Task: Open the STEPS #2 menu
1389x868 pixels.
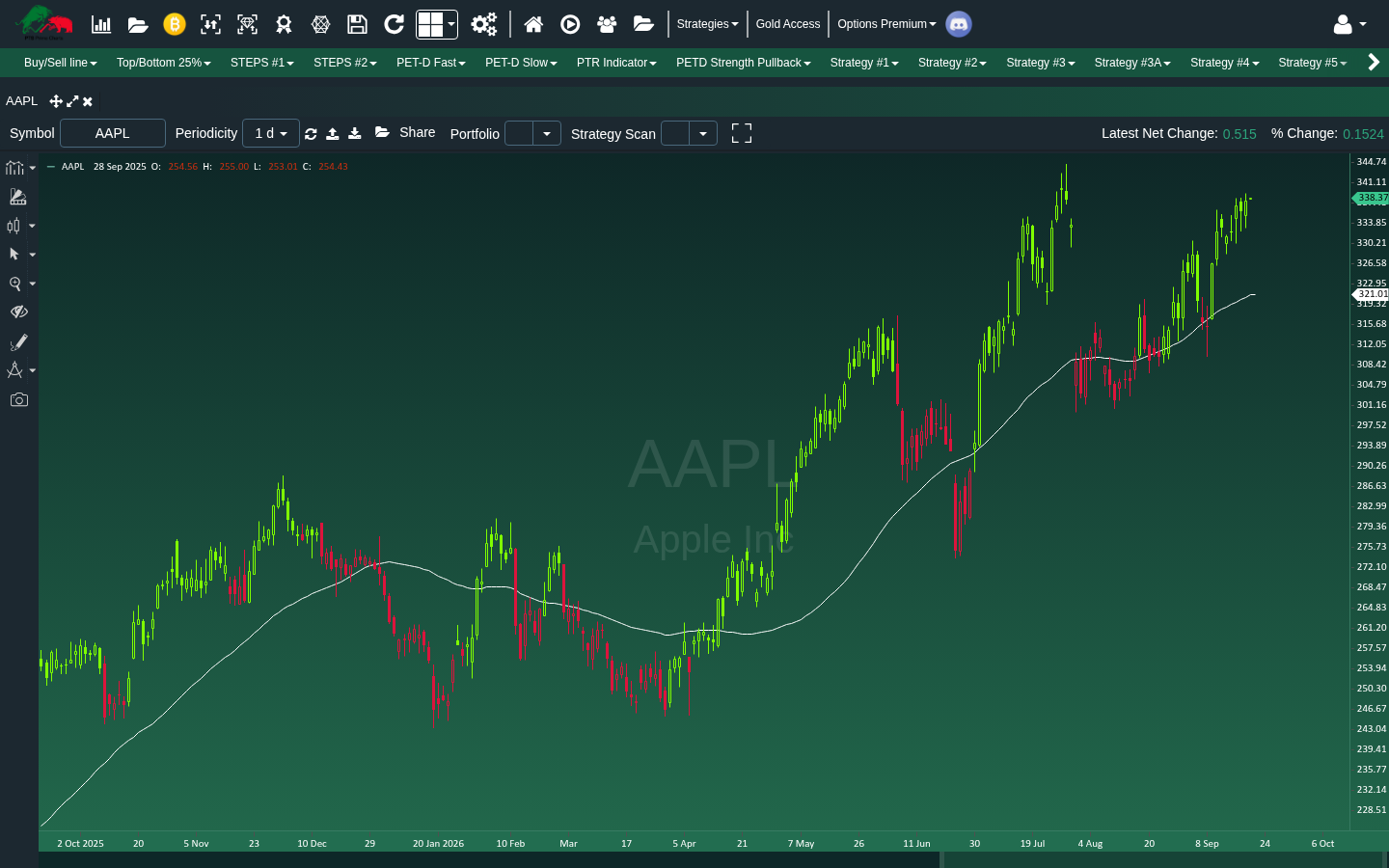Action: pyautogui.click(x=345, y=63)
